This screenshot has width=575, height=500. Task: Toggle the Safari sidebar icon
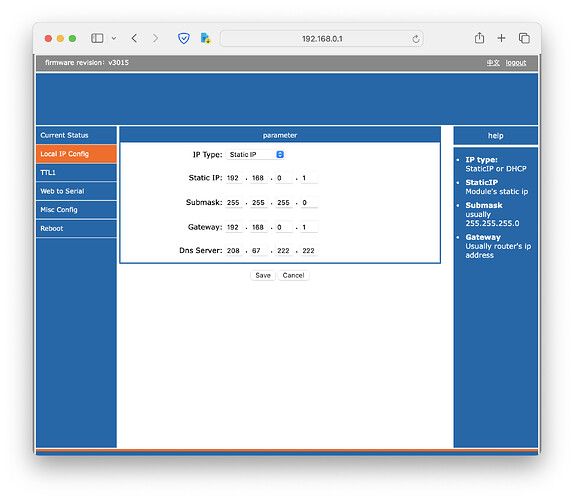click(97, 38)
